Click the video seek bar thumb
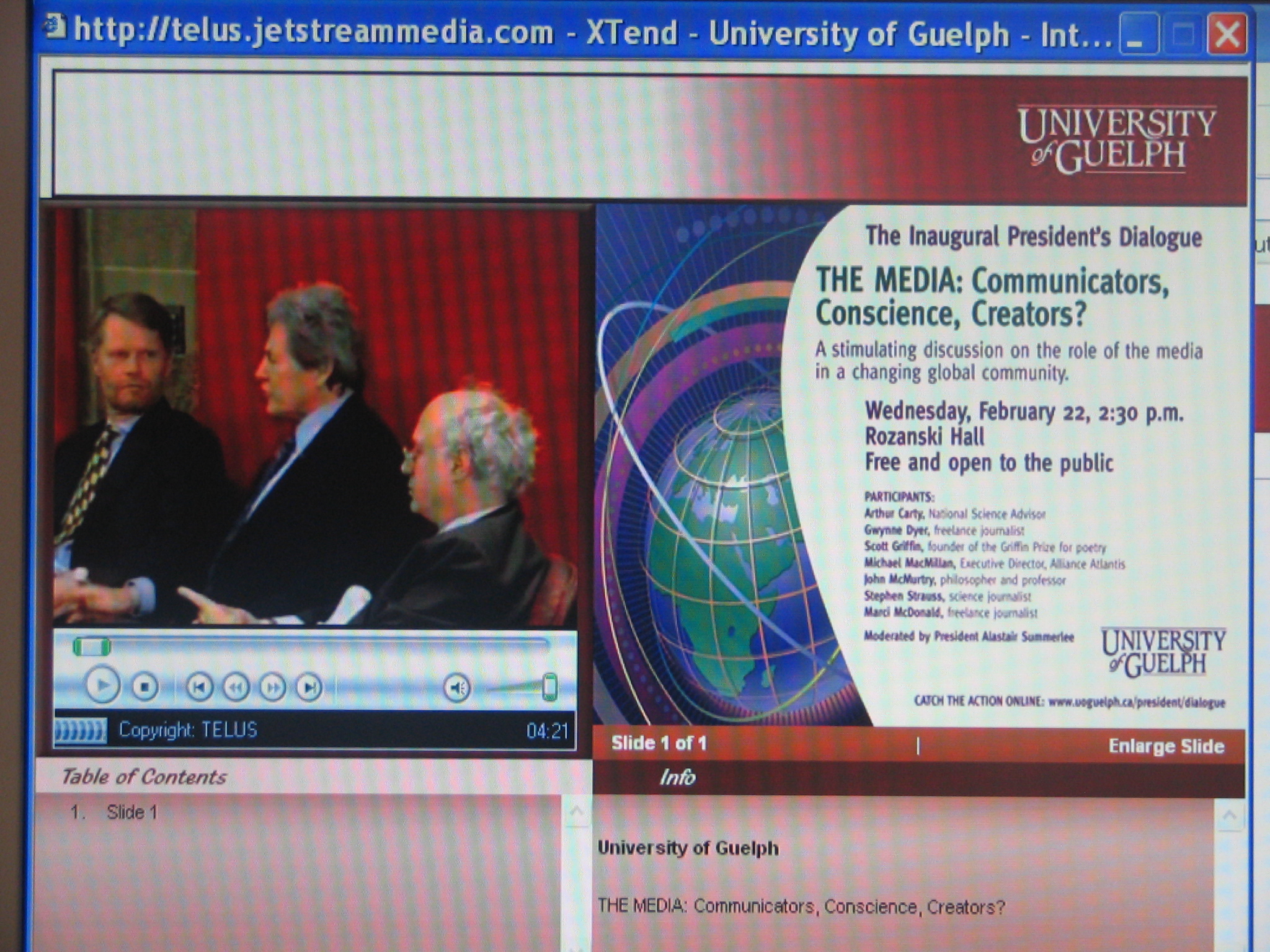The image size is (1270, 952). tap(92, 647)
